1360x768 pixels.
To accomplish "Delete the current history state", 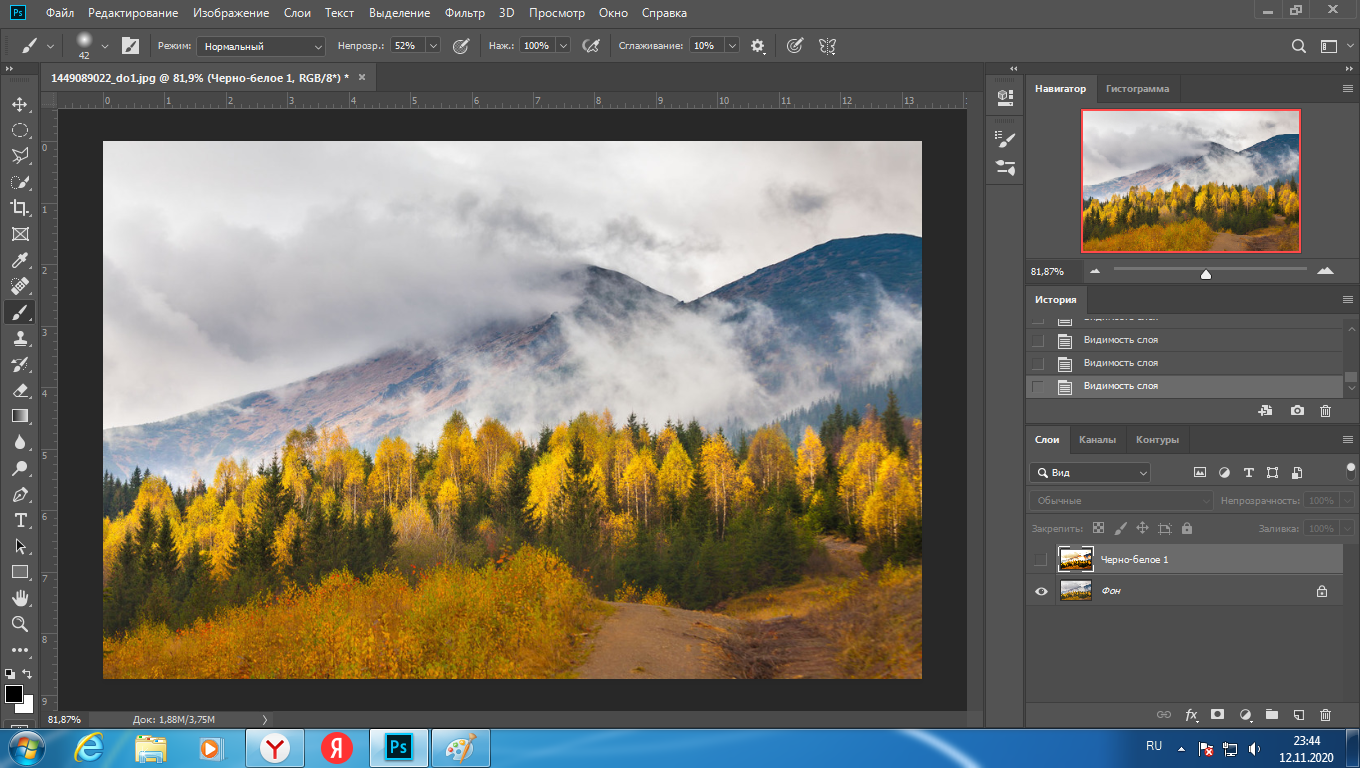I will coord(1325,411).
